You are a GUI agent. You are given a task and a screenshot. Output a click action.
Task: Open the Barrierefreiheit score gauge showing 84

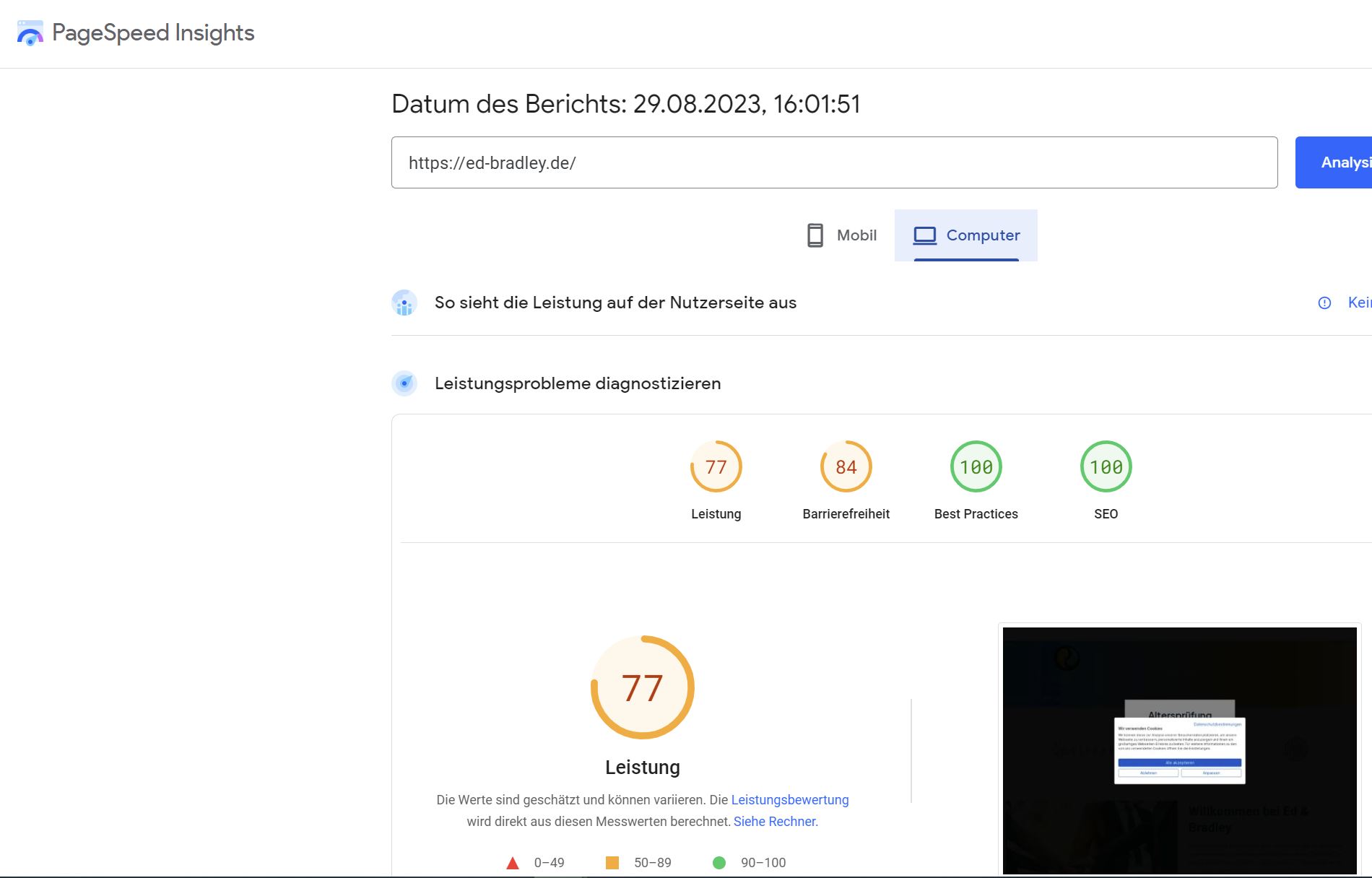[x=846, y=466]
